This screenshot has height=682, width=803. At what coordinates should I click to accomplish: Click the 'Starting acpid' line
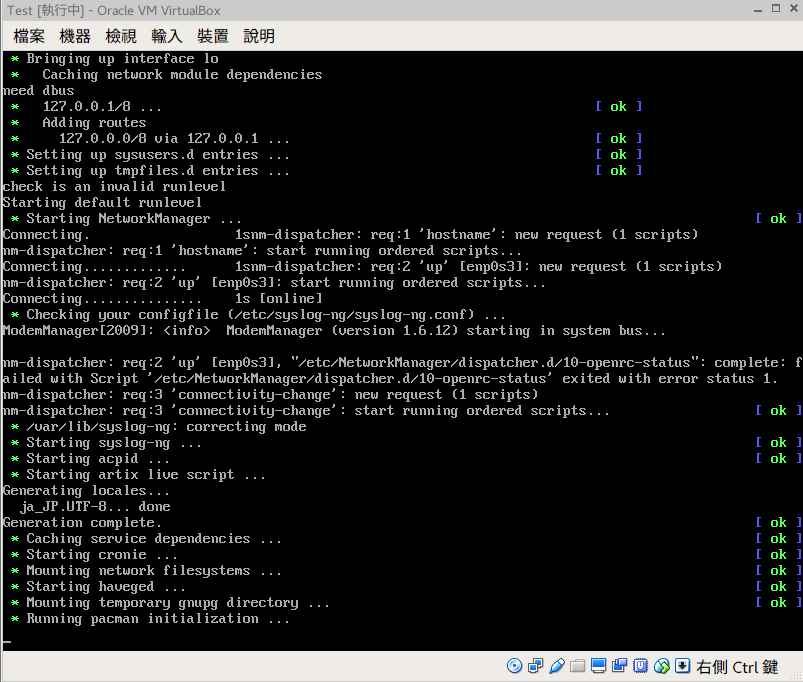click(90, 459)
